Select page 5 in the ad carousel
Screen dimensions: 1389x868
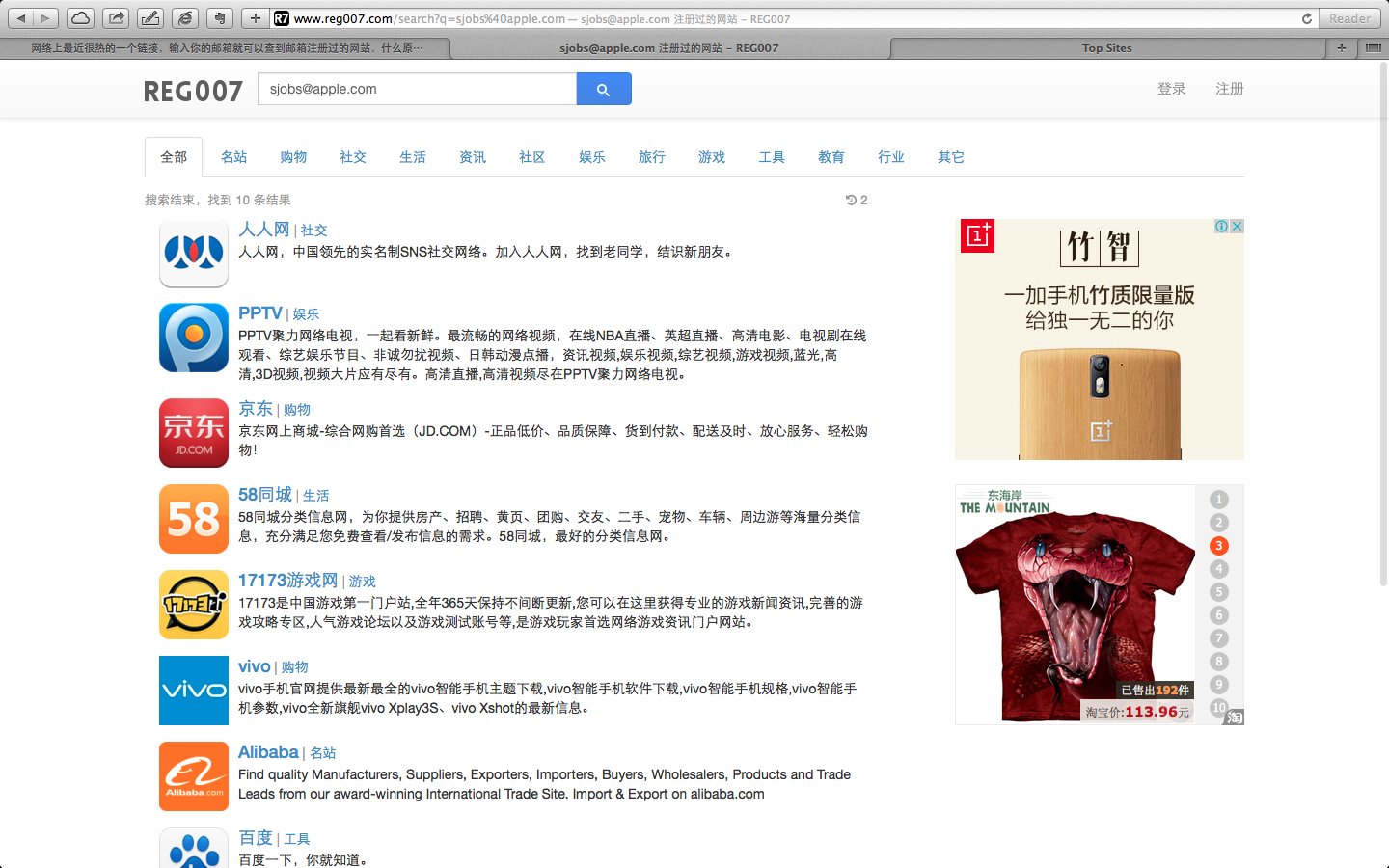(x=1218, y=592)
